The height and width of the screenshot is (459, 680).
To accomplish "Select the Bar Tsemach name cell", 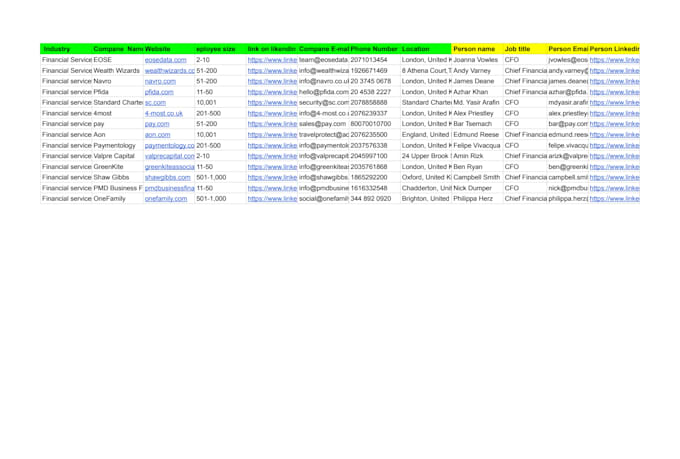I will pyautogui.click(x=477, y=124).
